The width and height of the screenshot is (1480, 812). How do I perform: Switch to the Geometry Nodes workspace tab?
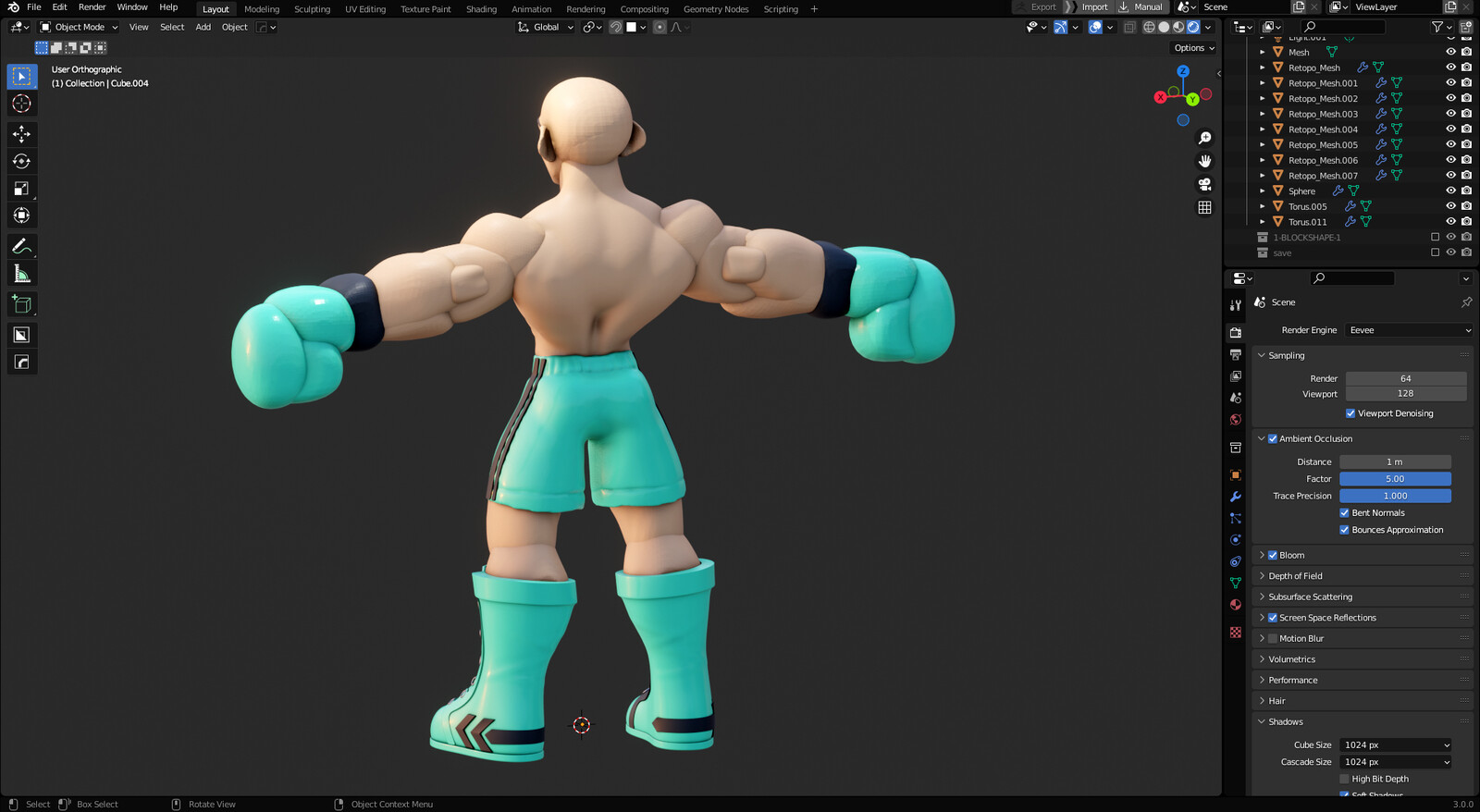pos(716,9)
